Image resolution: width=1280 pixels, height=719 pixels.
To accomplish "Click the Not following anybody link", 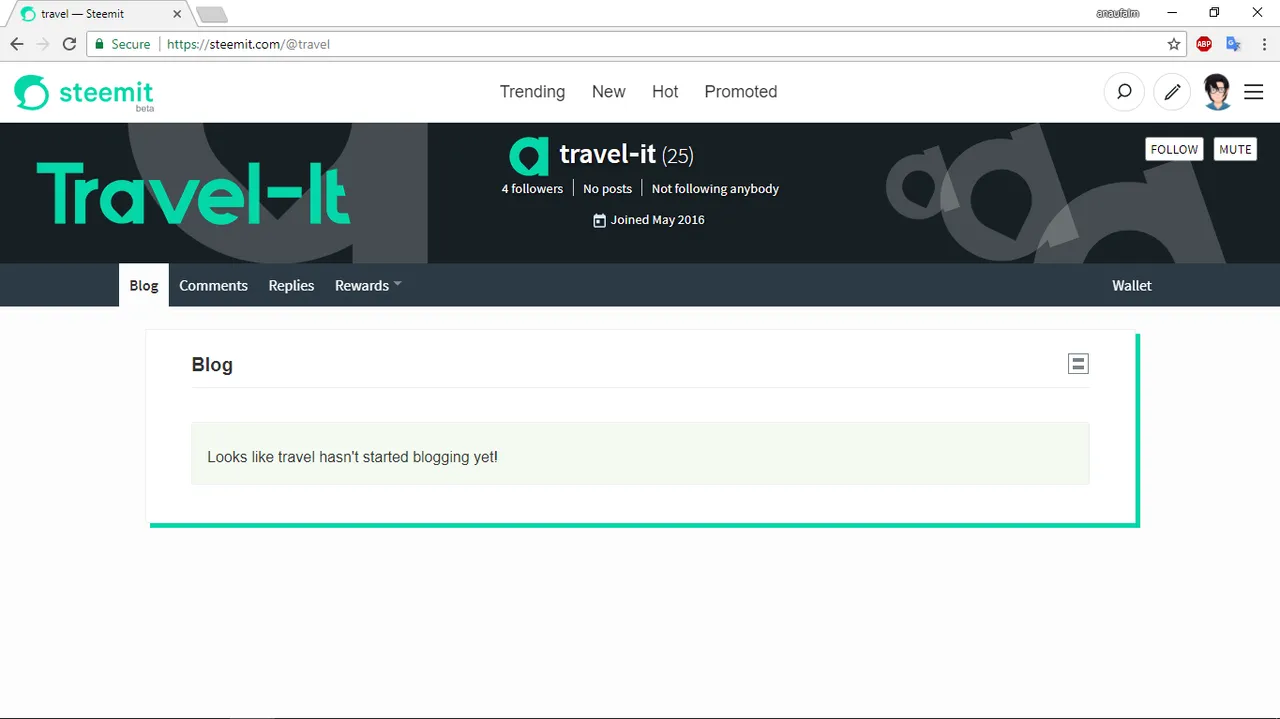I will [715, 188].
